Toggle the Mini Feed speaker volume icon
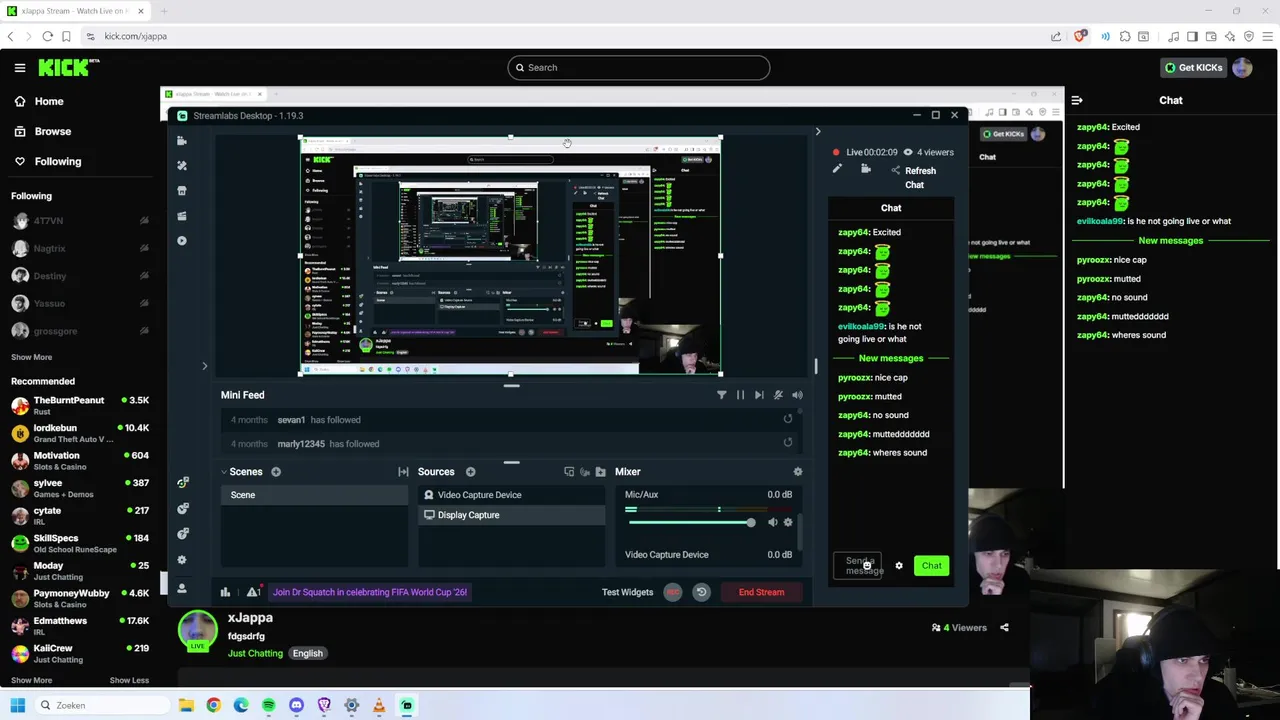The image size is (1280, 720). click(x=797, y=395)
